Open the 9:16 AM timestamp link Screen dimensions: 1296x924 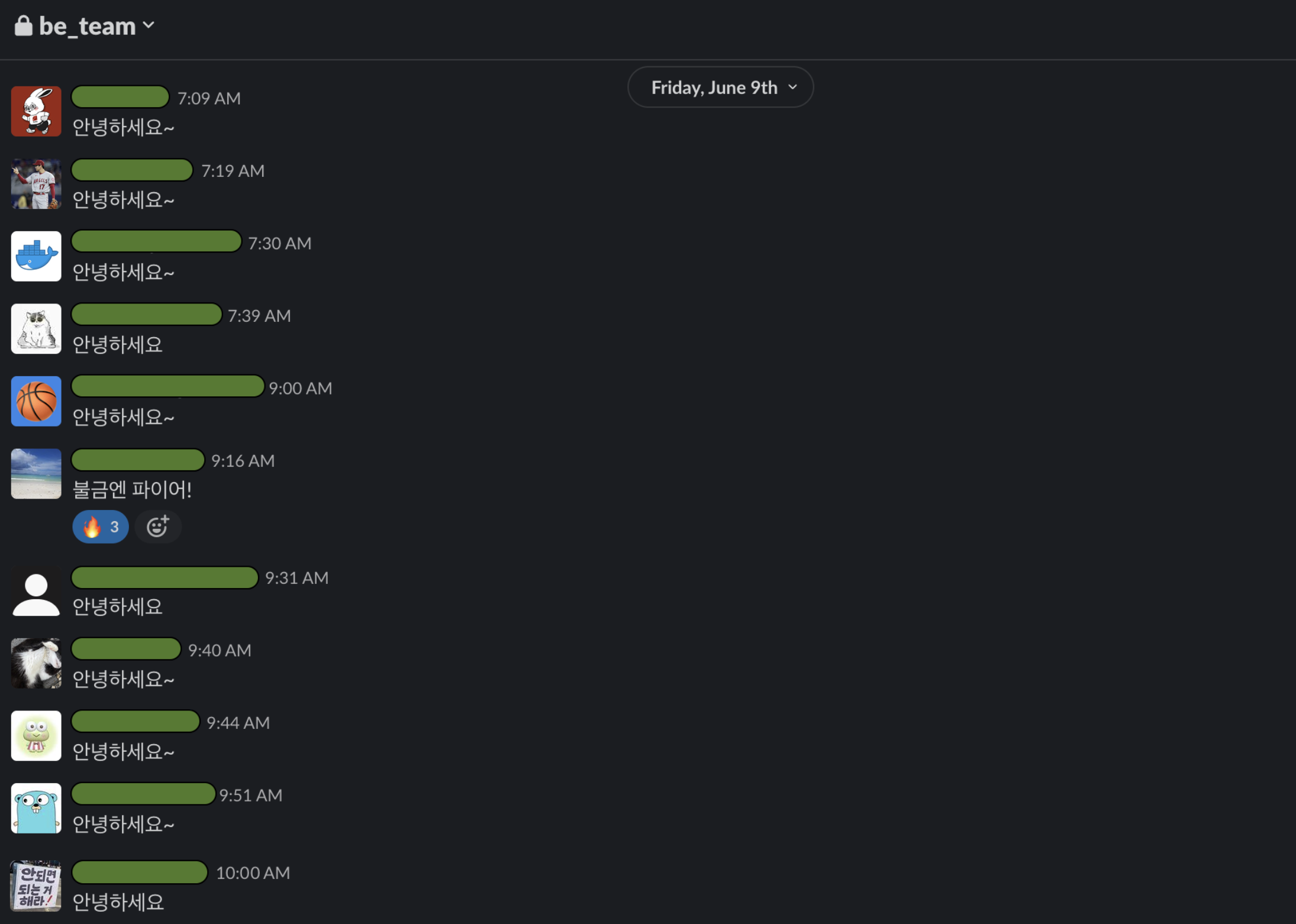tap(243, 461)
